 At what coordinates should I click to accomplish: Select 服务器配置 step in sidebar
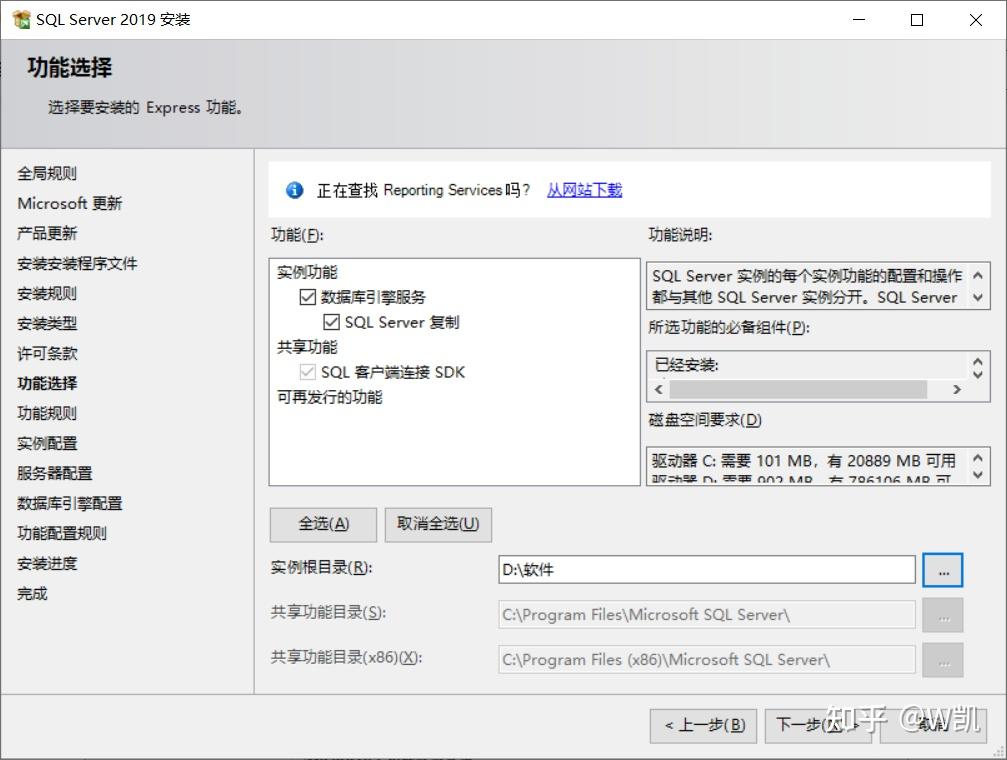55,473
